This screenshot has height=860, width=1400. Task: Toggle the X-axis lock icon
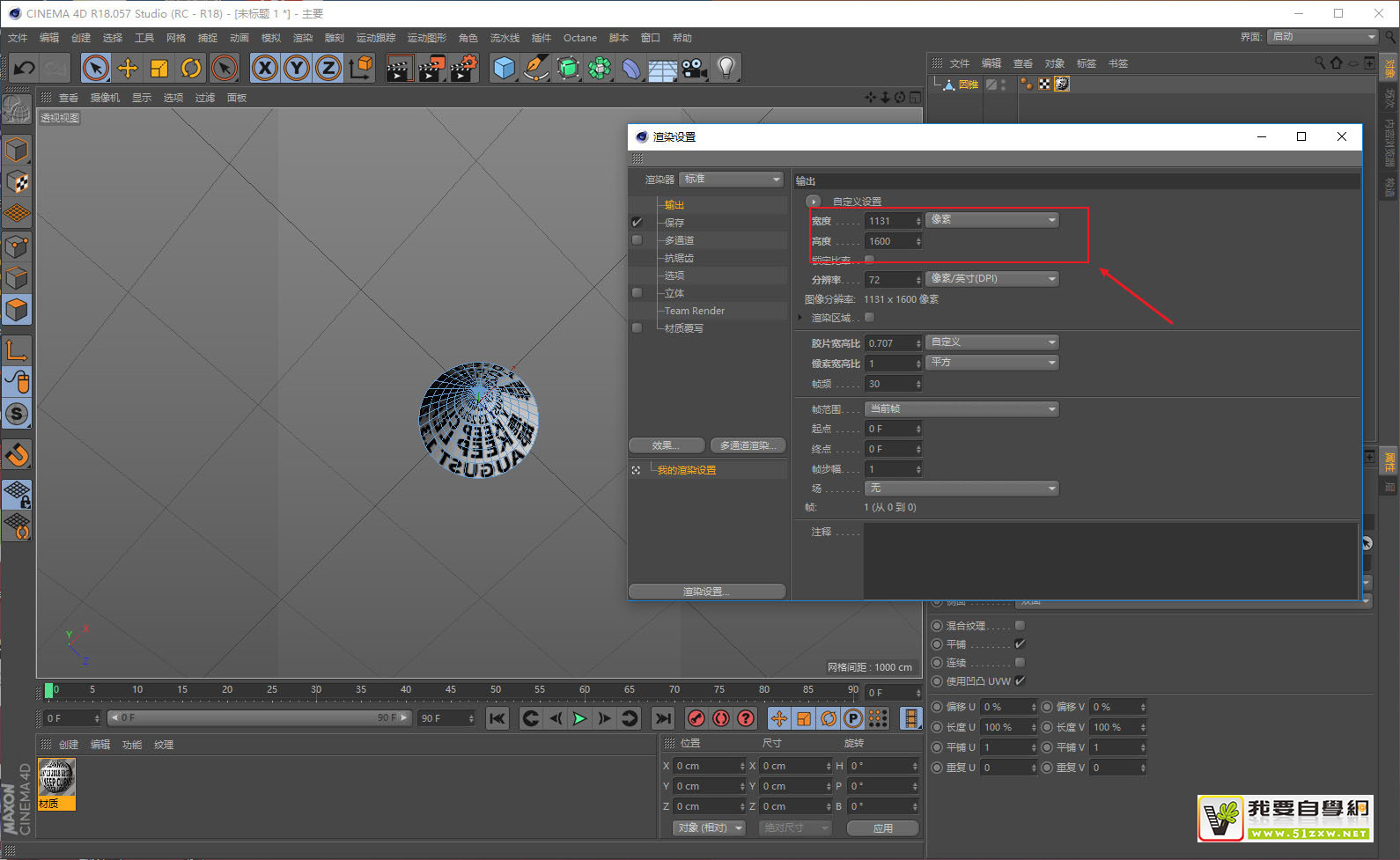(x=265, y=68)
